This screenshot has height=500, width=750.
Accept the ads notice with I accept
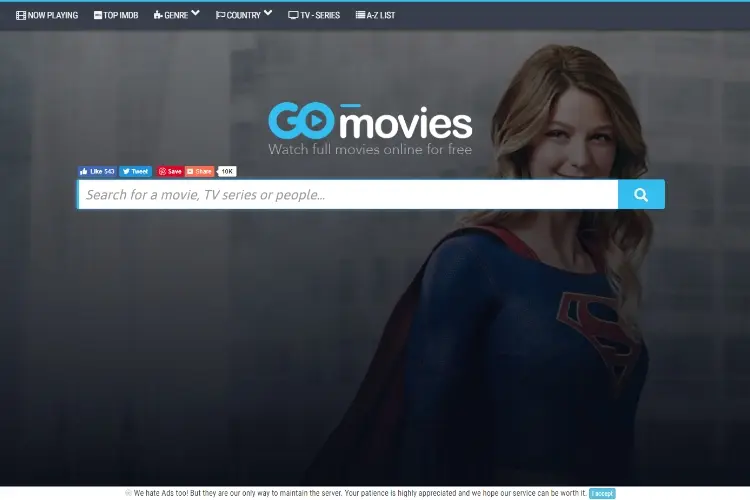pyautogui.click(x=602, y=493)
